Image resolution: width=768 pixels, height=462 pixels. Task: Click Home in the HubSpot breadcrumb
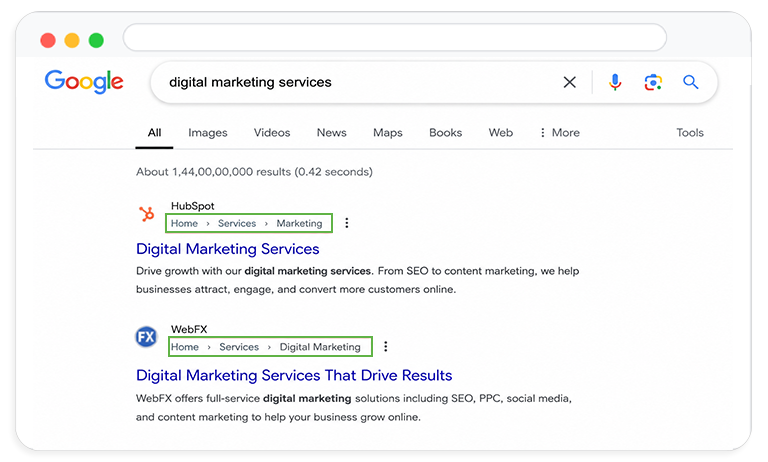pos(184,223)
